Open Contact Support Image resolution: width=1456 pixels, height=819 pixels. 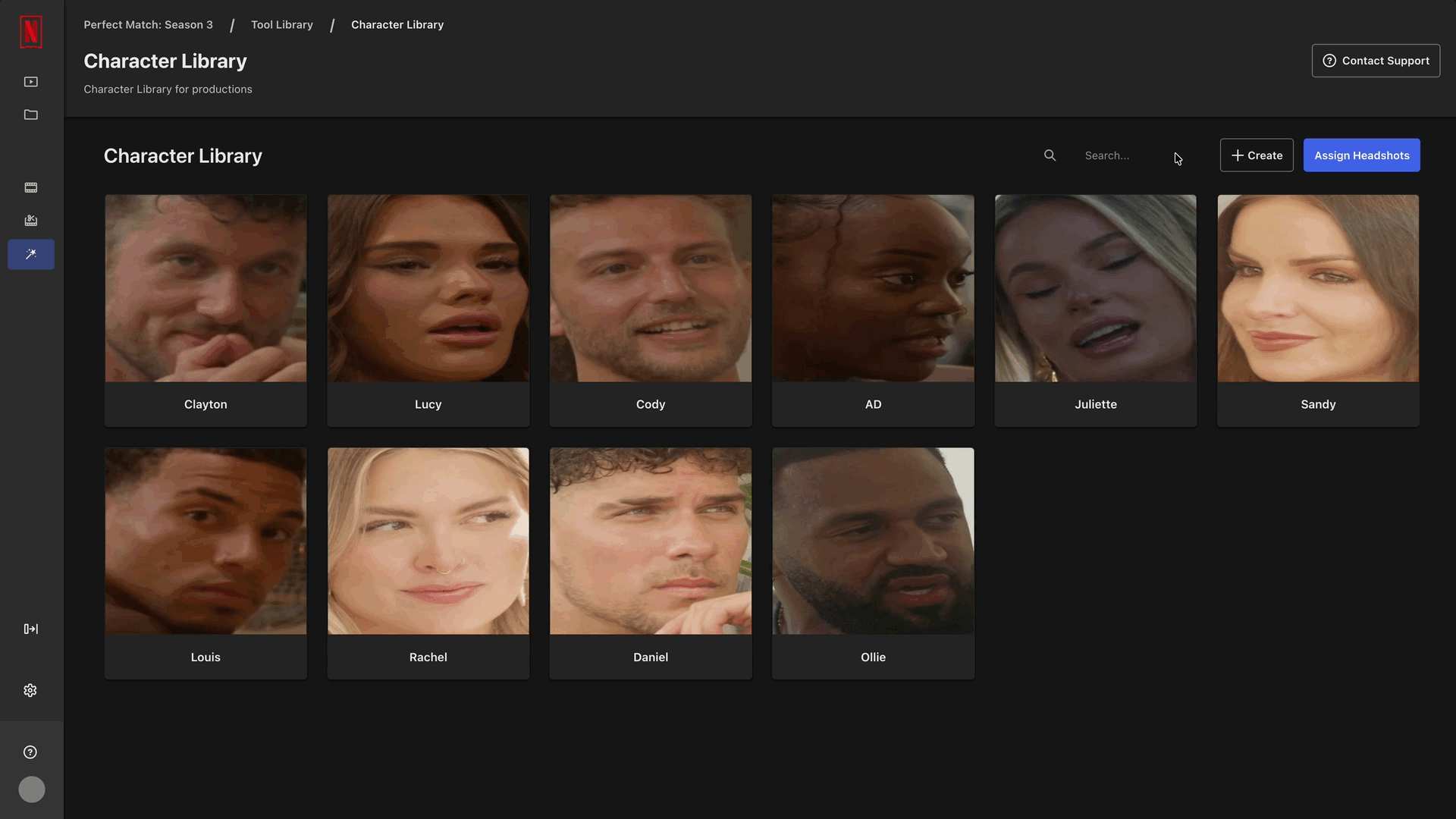(x=1376, y=61)
